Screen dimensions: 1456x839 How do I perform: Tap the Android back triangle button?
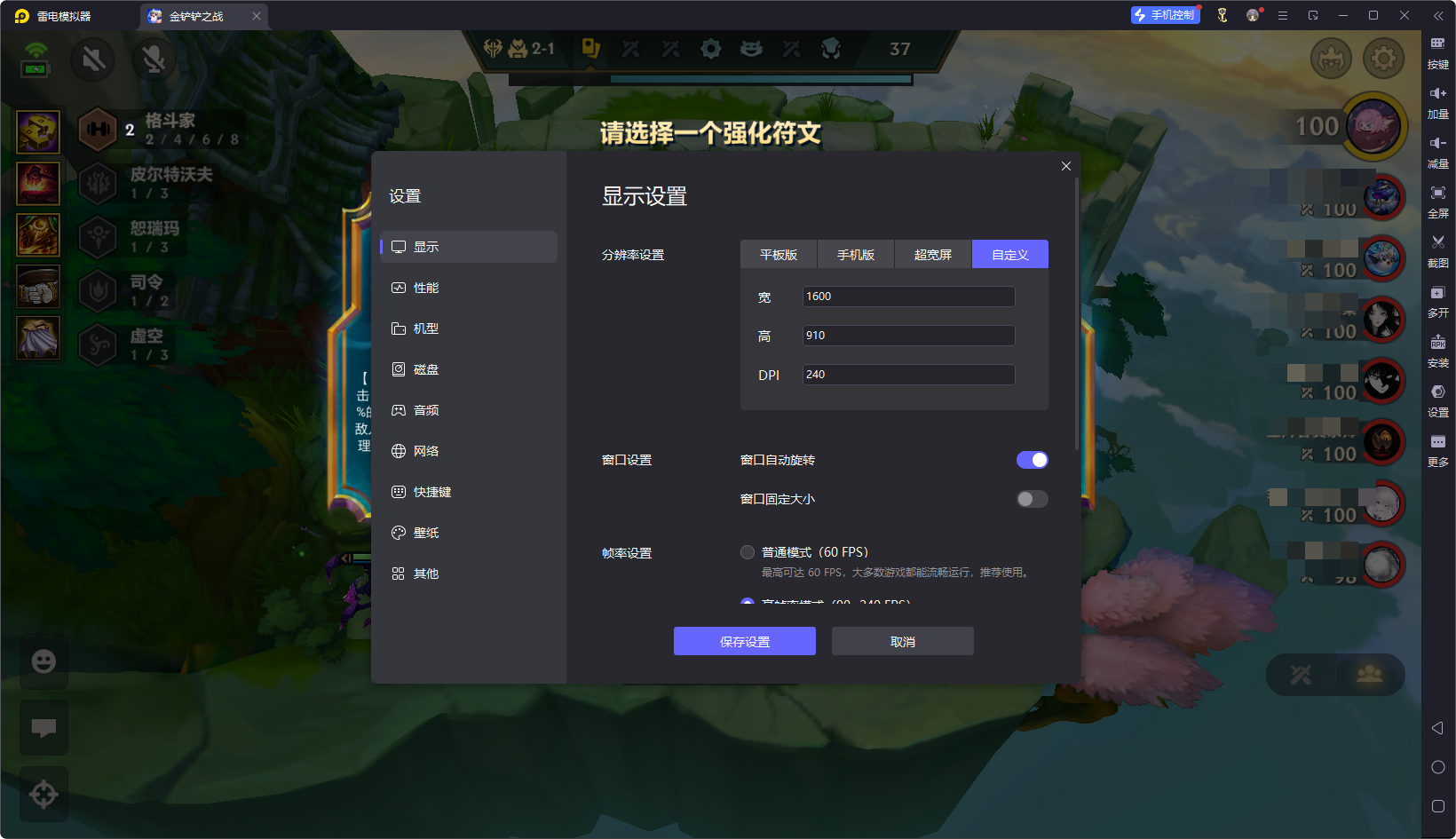1437,728
